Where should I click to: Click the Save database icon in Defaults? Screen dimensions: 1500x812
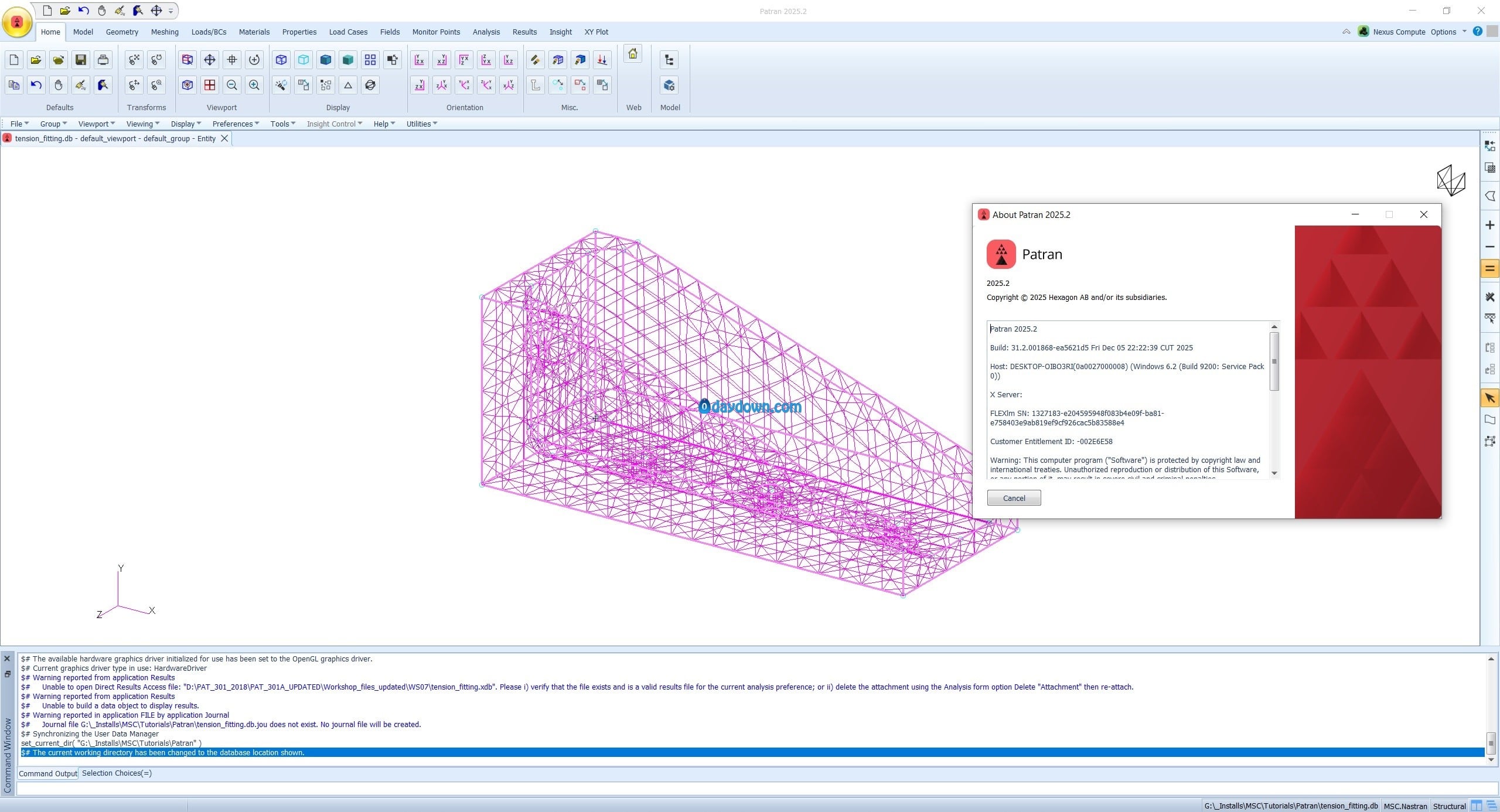pos(81,60)
